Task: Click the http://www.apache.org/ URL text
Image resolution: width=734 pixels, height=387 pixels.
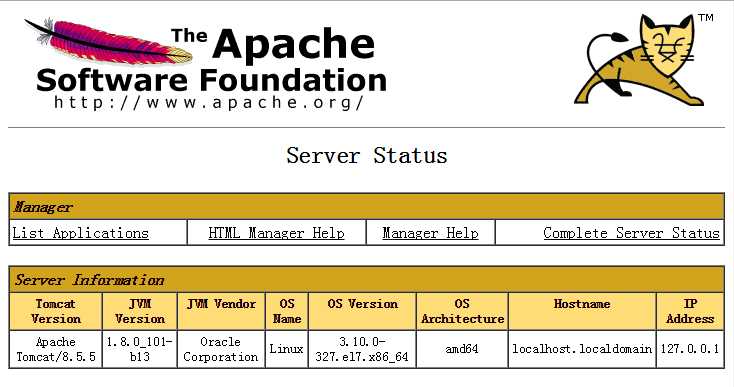Action: [x=208, y=102]
